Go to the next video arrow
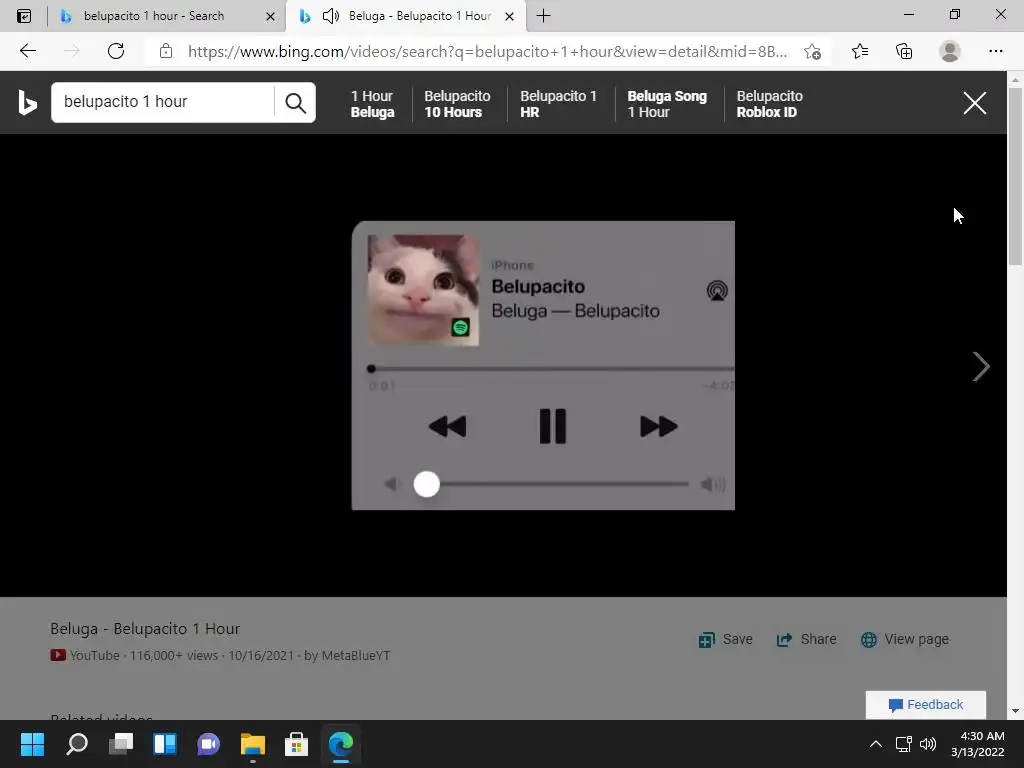Image resolution: width=1024 pixels, height=768 pixels. point(980,366)
